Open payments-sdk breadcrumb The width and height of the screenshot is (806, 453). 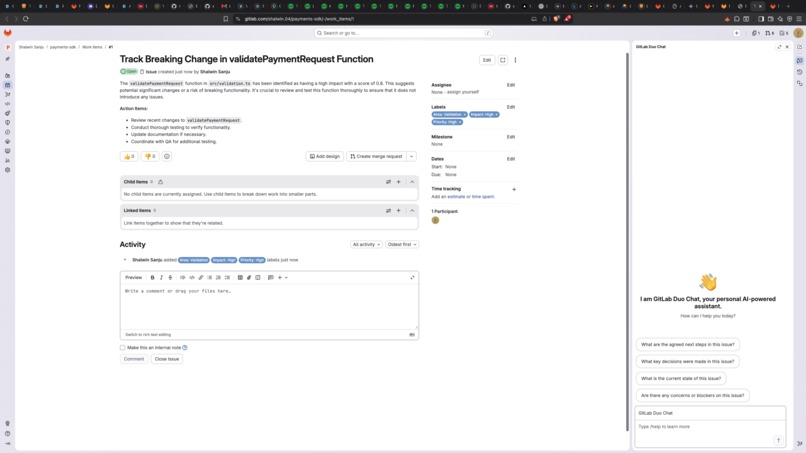[63, 47]
